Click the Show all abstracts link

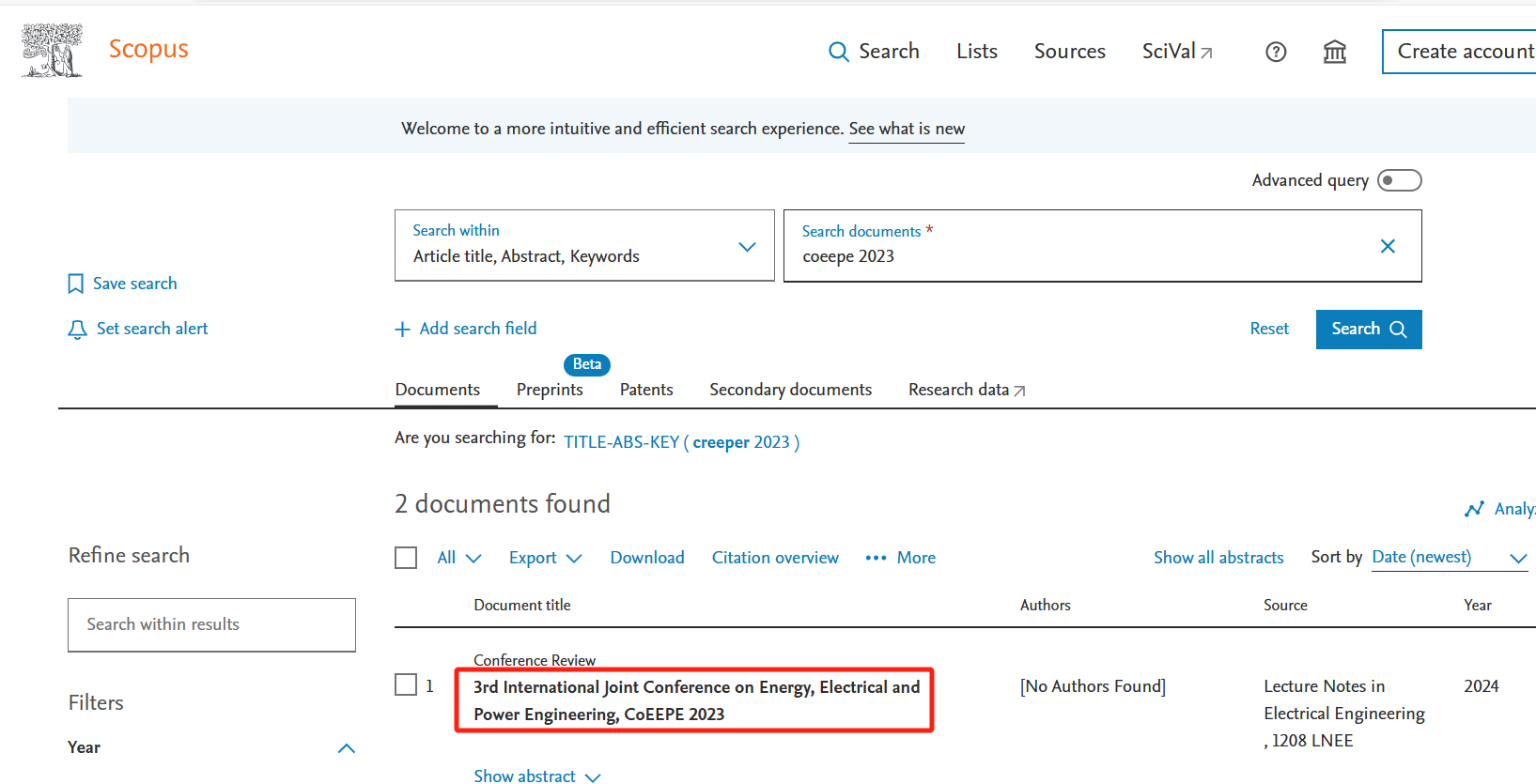[1218, 558]
